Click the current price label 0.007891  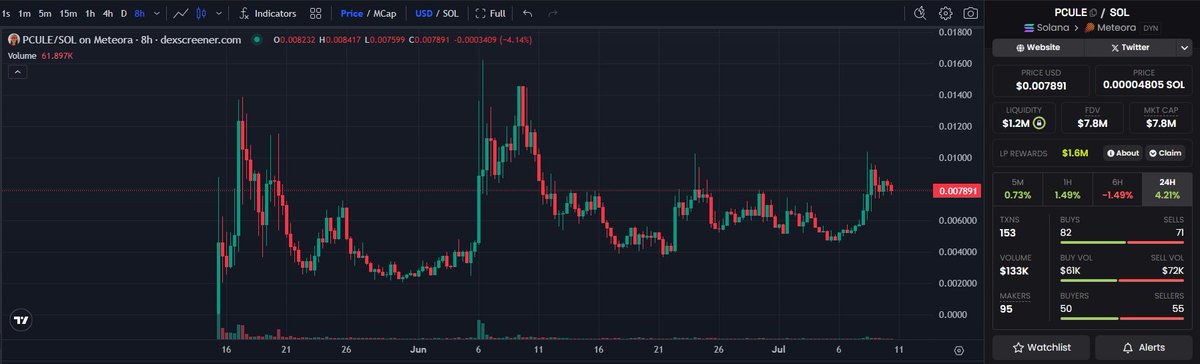click(x=956, y=190)
